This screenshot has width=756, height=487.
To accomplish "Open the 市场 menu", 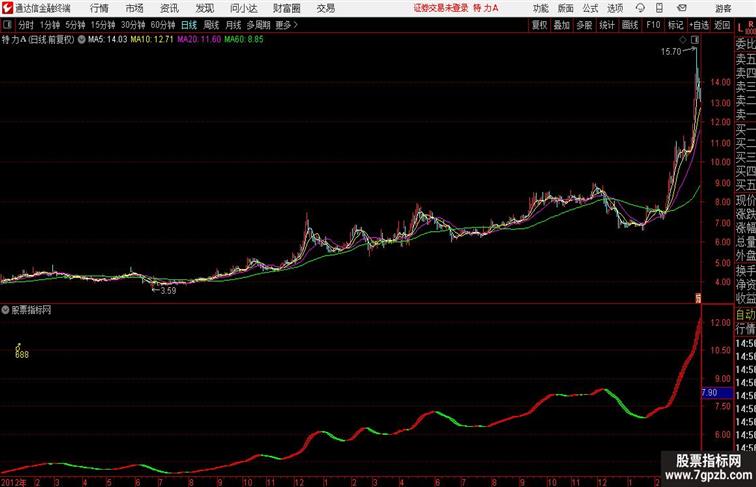I will [135, 8].
